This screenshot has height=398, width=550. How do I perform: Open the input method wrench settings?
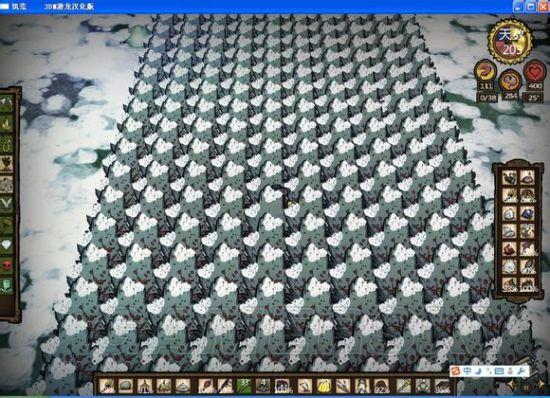tap(521, 371)
